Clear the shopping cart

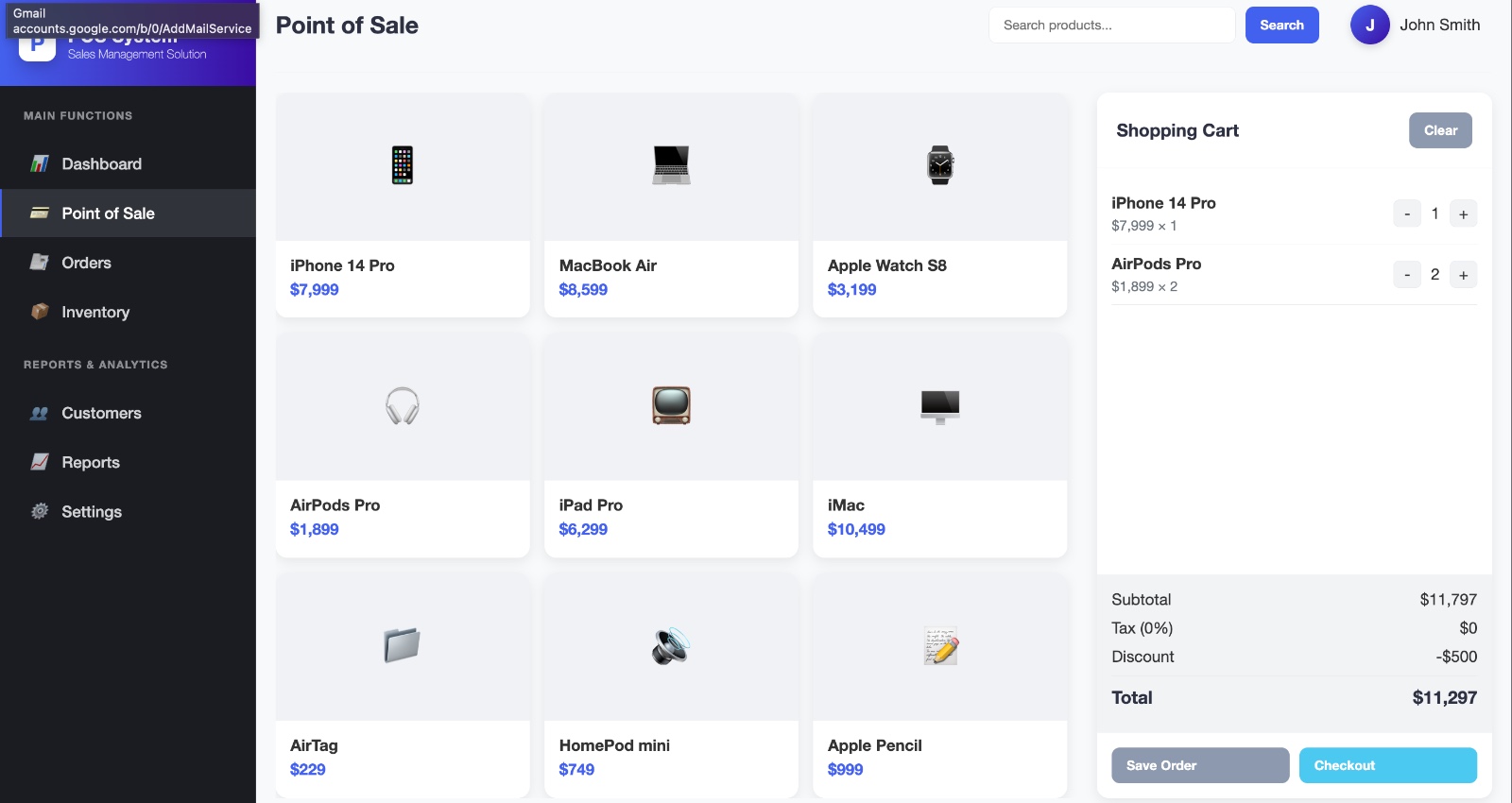coord(1440,130)
